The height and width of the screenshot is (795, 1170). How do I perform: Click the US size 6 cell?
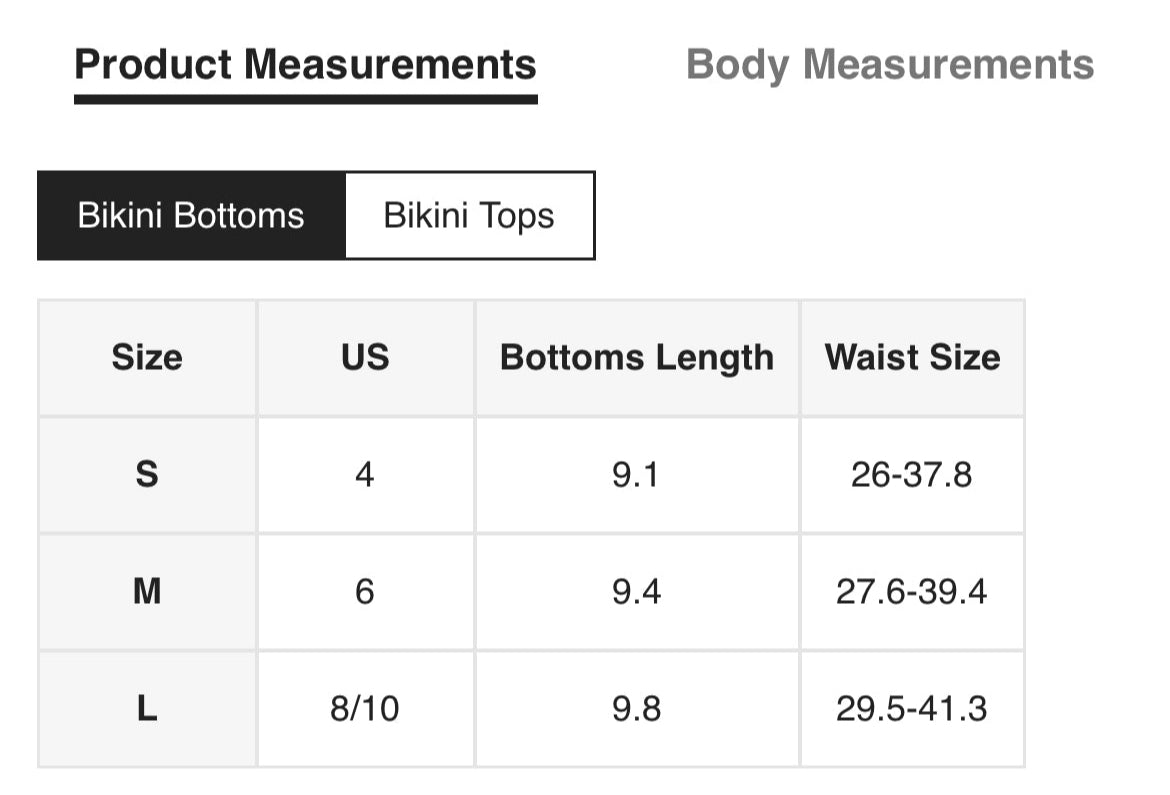click(x=365, y=592)
